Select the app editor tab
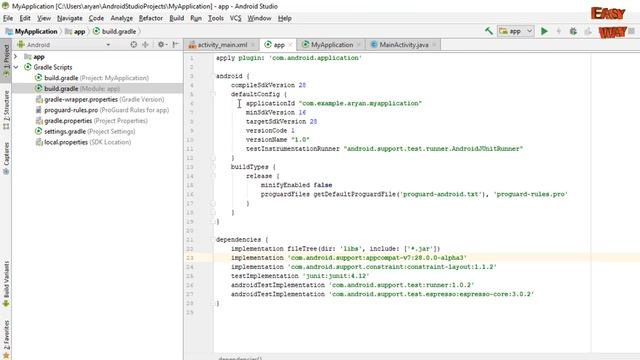The width and height of the screenshot is (640, 360). [279, 45]
